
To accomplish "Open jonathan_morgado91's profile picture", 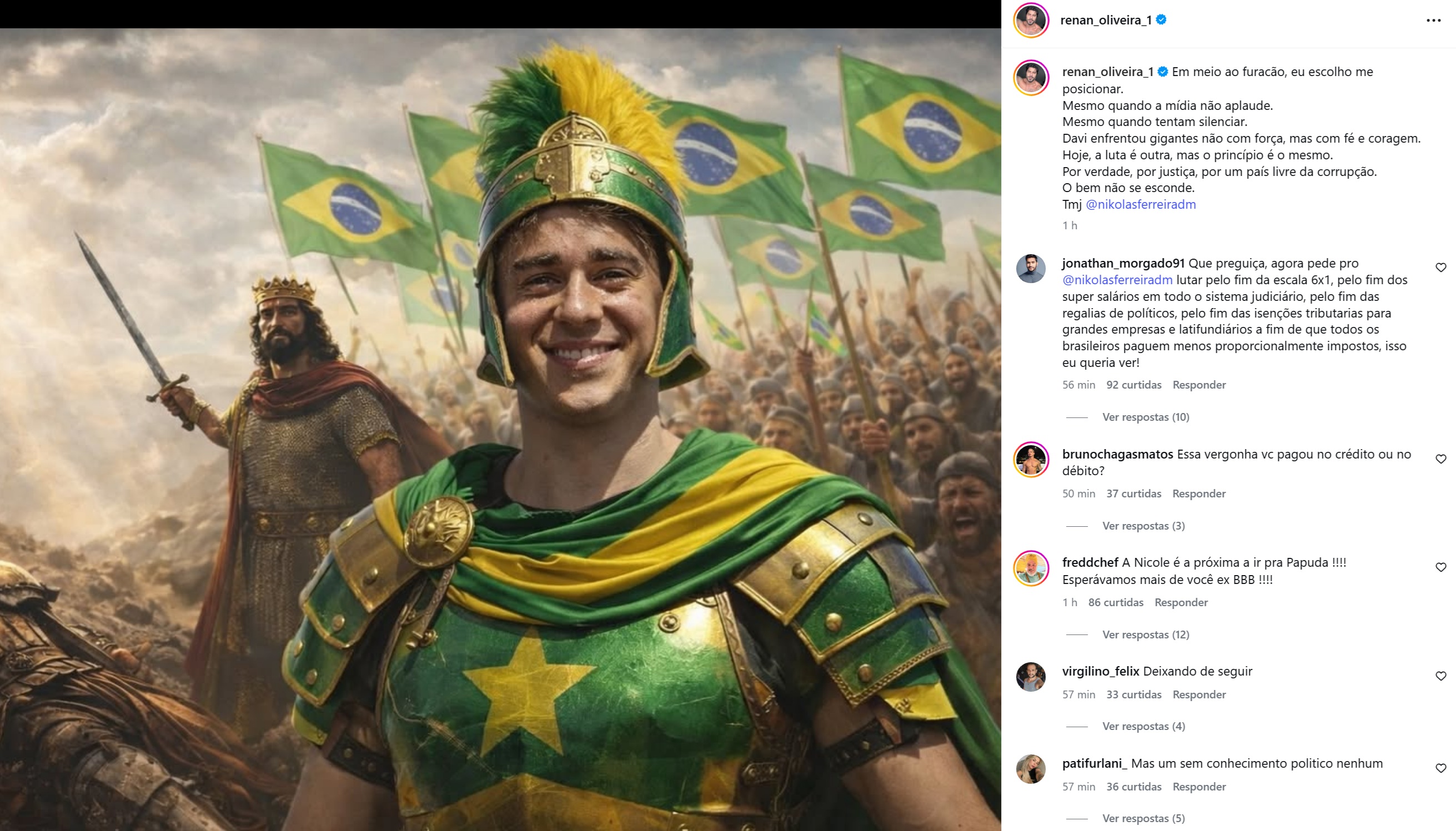I will (x=1030, y=268).
